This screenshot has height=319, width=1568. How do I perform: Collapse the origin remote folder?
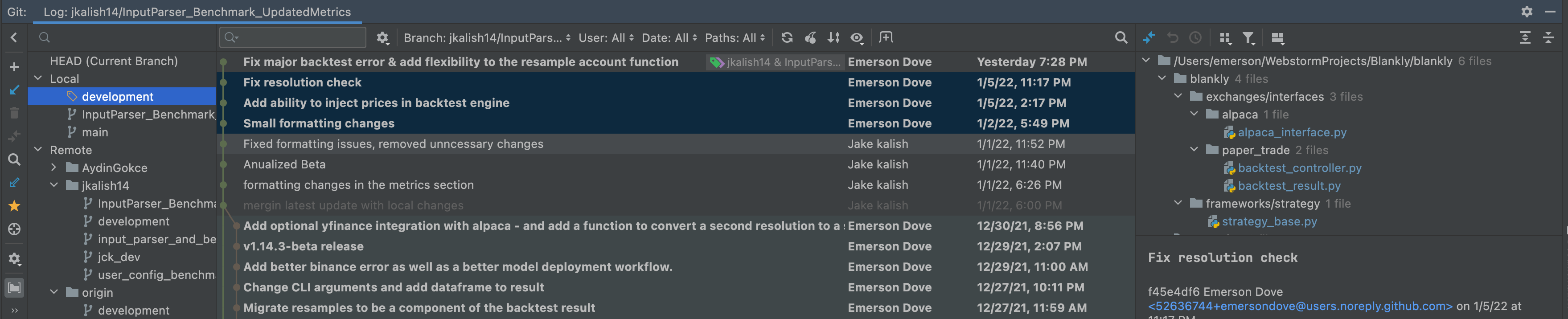tap(54, 292)
